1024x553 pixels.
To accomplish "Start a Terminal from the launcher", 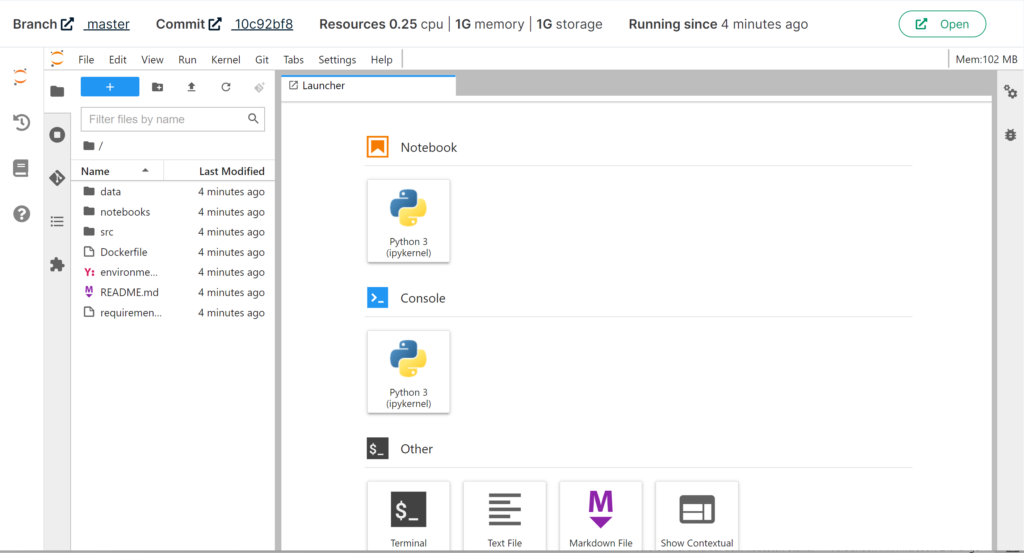I will 408,515.
